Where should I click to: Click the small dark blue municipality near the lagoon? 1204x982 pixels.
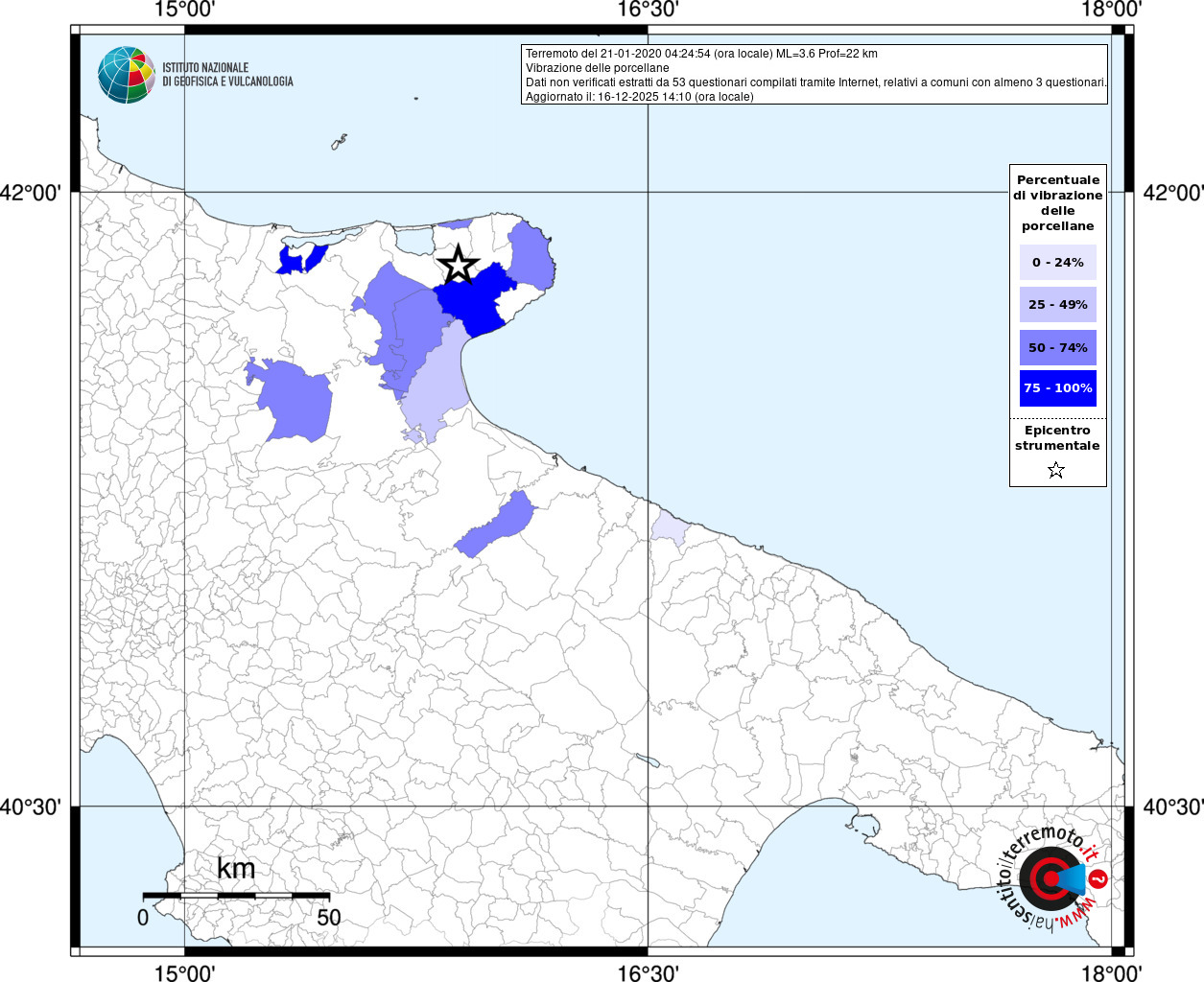(291, 261)
